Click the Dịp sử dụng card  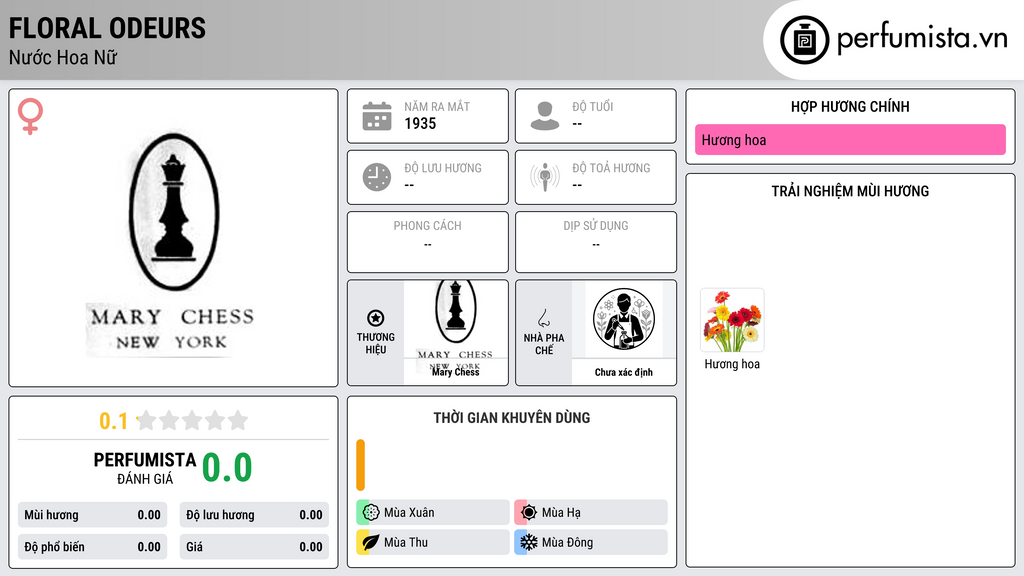tap(596, 242)
